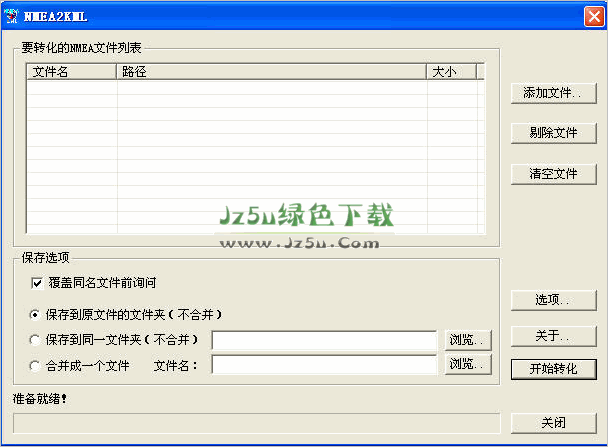The image size is (608, 447).
Task: Click 浏览 button beside folder path field
Action: click(x=468, y=340)
